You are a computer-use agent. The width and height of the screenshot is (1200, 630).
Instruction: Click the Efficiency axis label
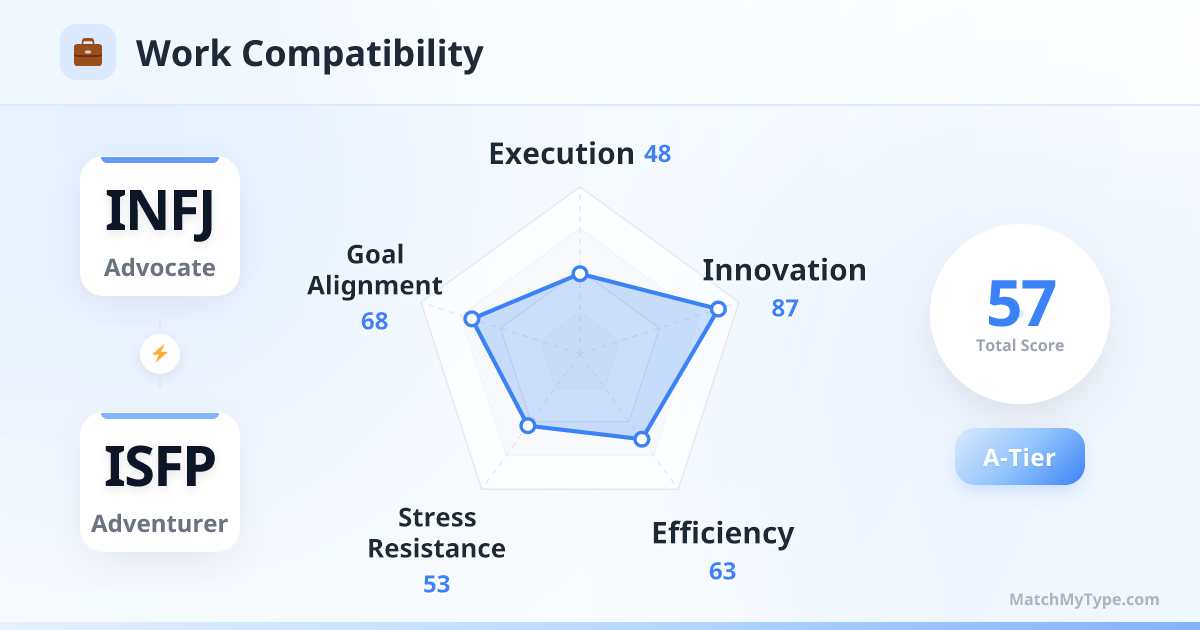click(723, 533)
